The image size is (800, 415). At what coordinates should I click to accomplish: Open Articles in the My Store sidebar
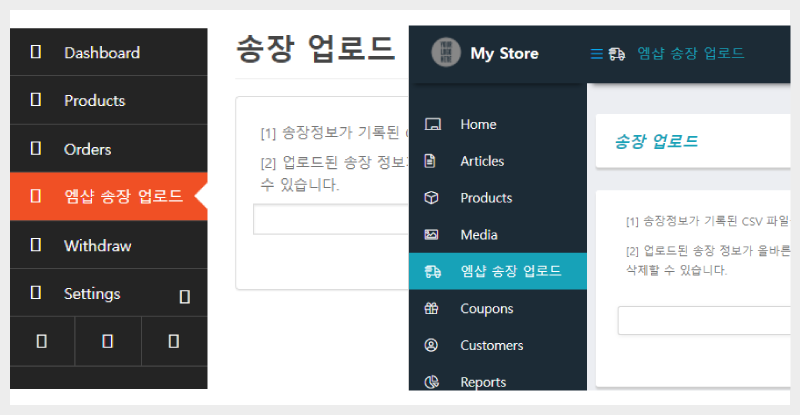498,161
